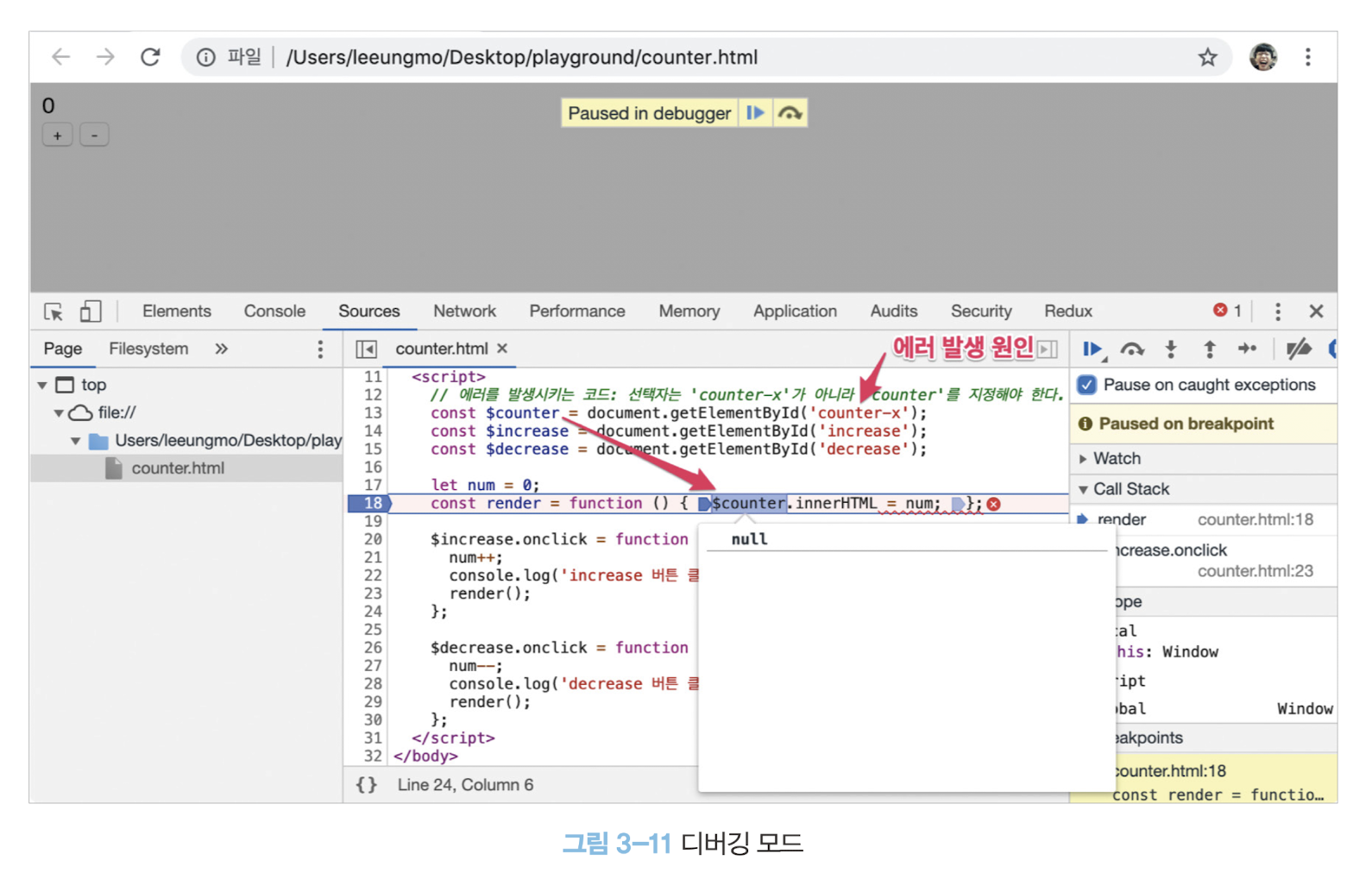Toggle the device toolbar icon

tap(91, 311)
